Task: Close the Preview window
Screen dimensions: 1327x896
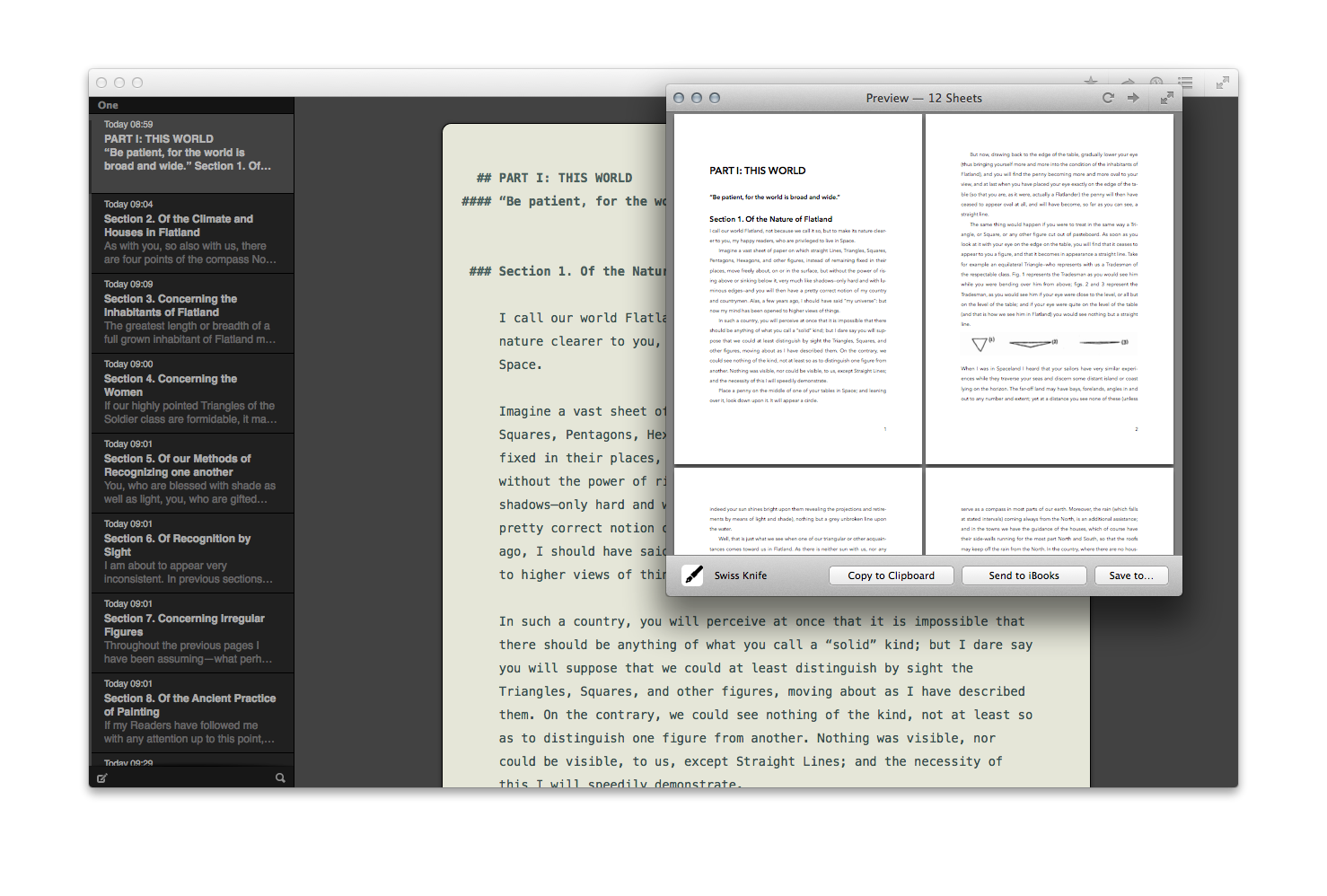Action: coord(679,98)
